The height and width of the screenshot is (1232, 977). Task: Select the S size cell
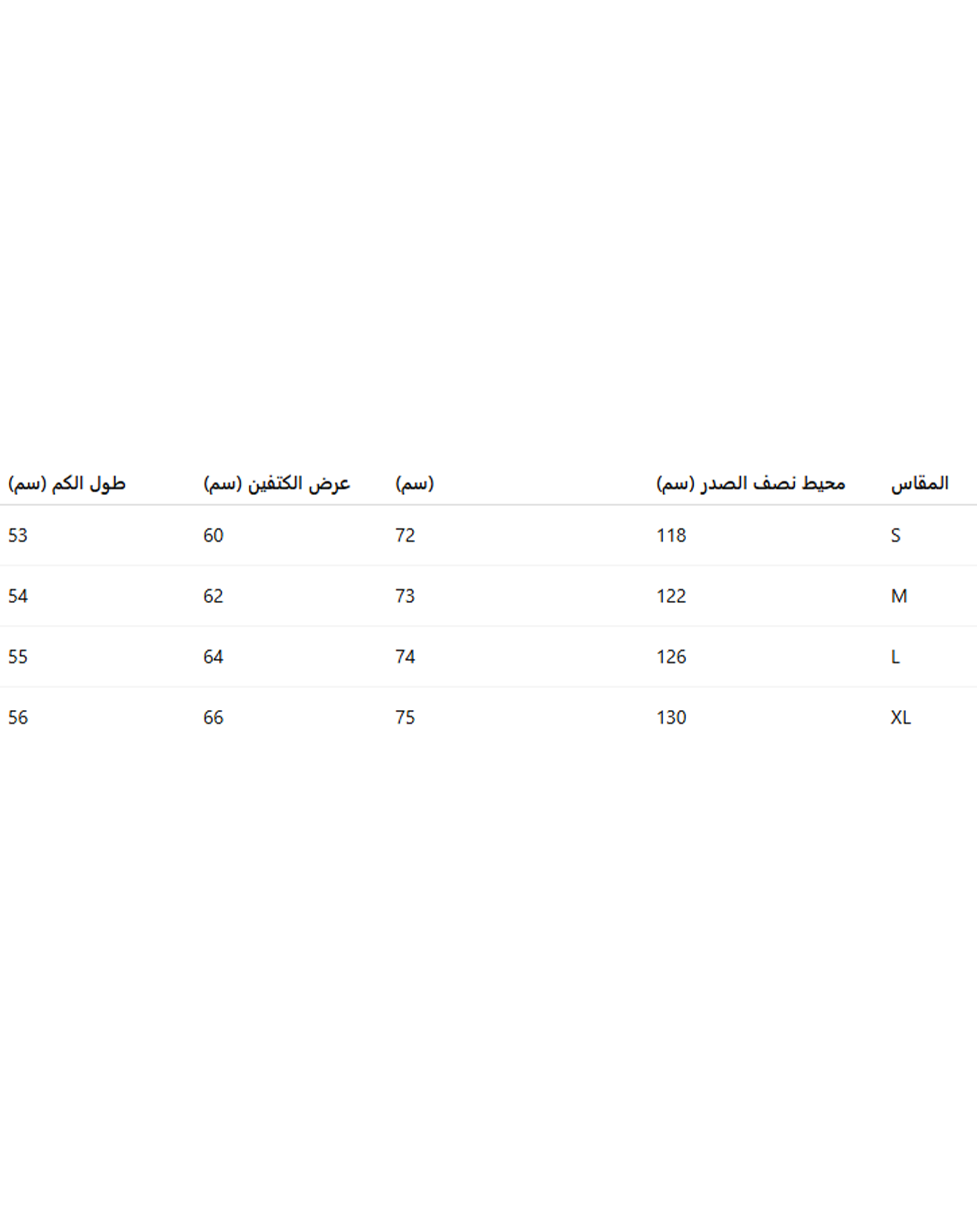895,535
